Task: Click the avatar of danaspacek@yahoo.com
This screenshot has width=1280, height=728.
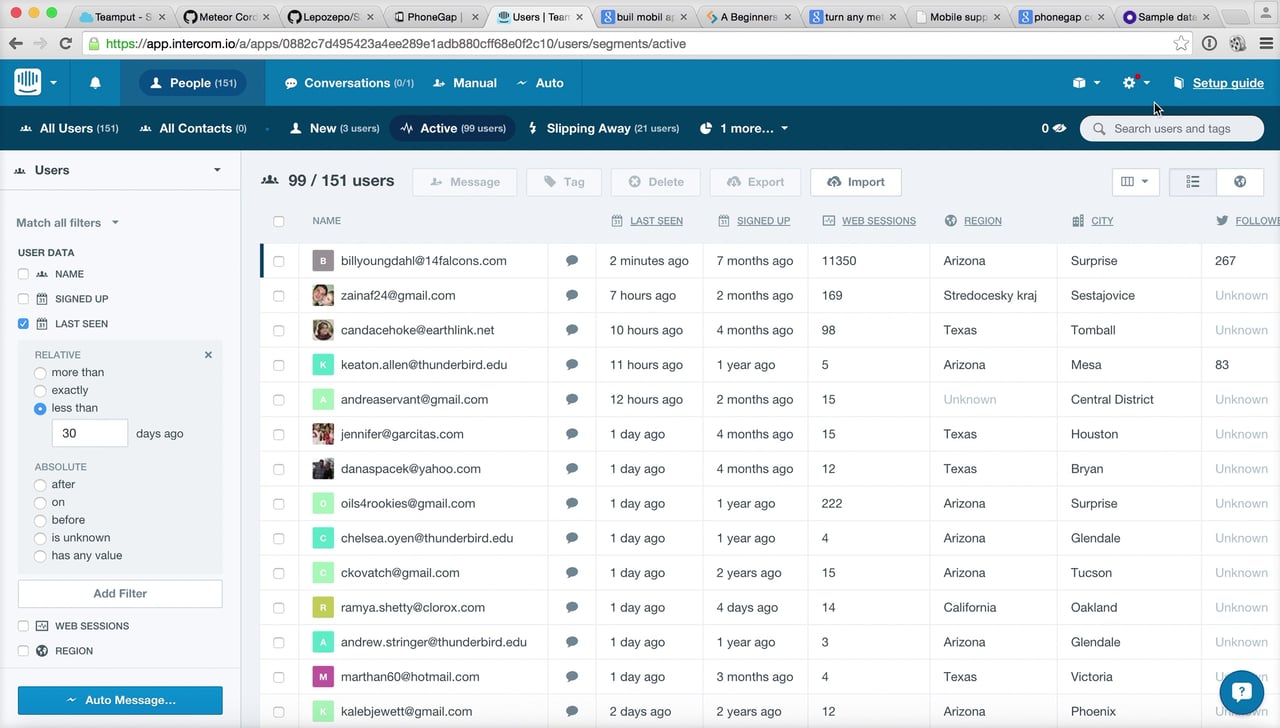Action: [x=323, y=468]
